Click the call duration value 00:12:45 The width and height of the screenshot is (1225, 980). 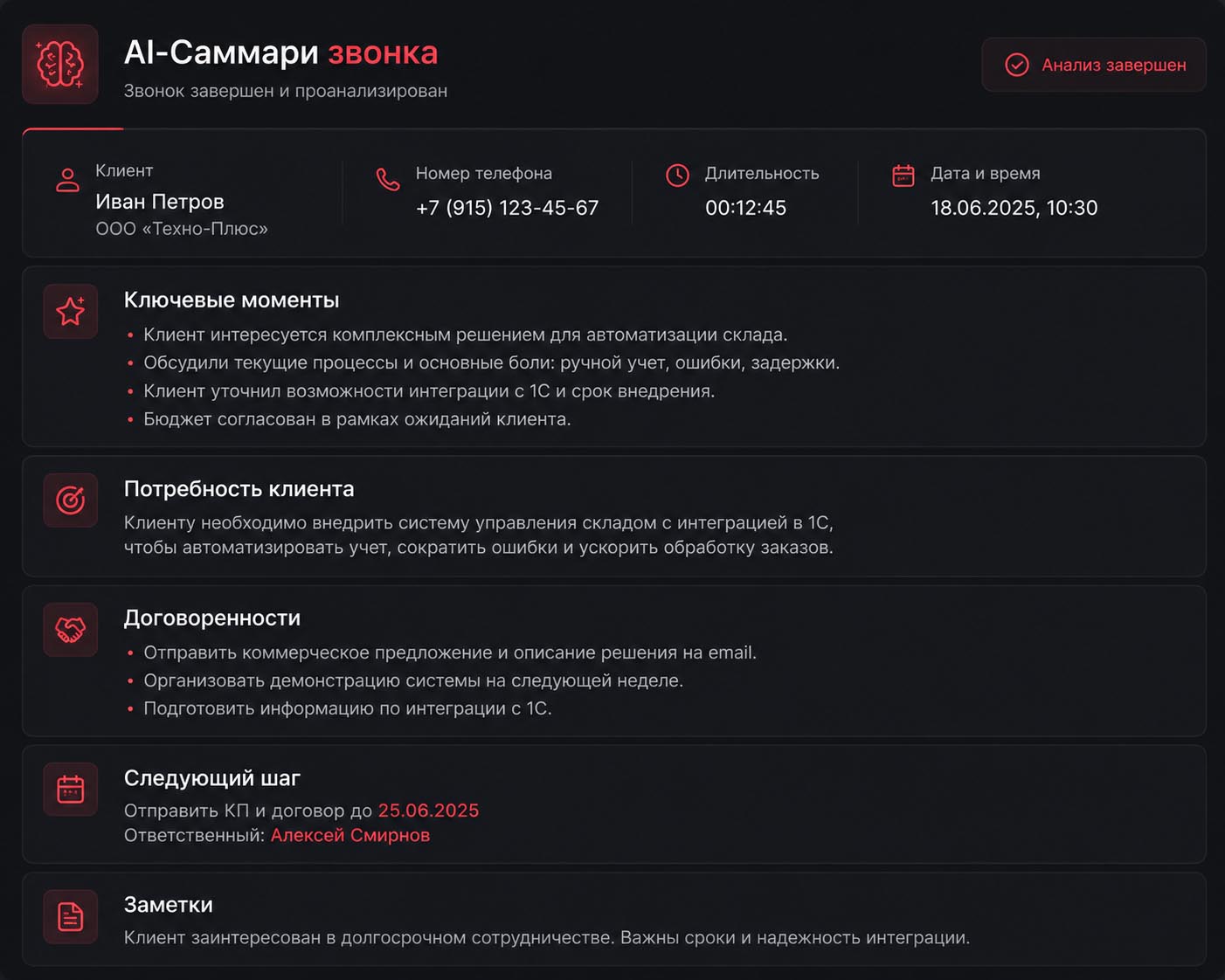[x=746, y=208]
